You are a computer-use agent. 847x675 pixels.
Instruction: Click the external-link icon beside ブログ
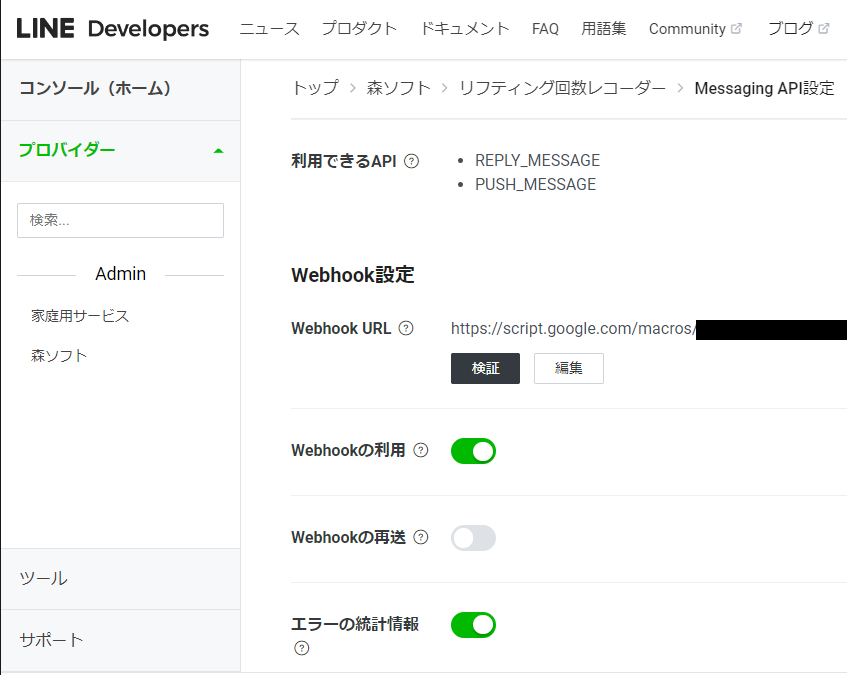[x=824, y=28]
